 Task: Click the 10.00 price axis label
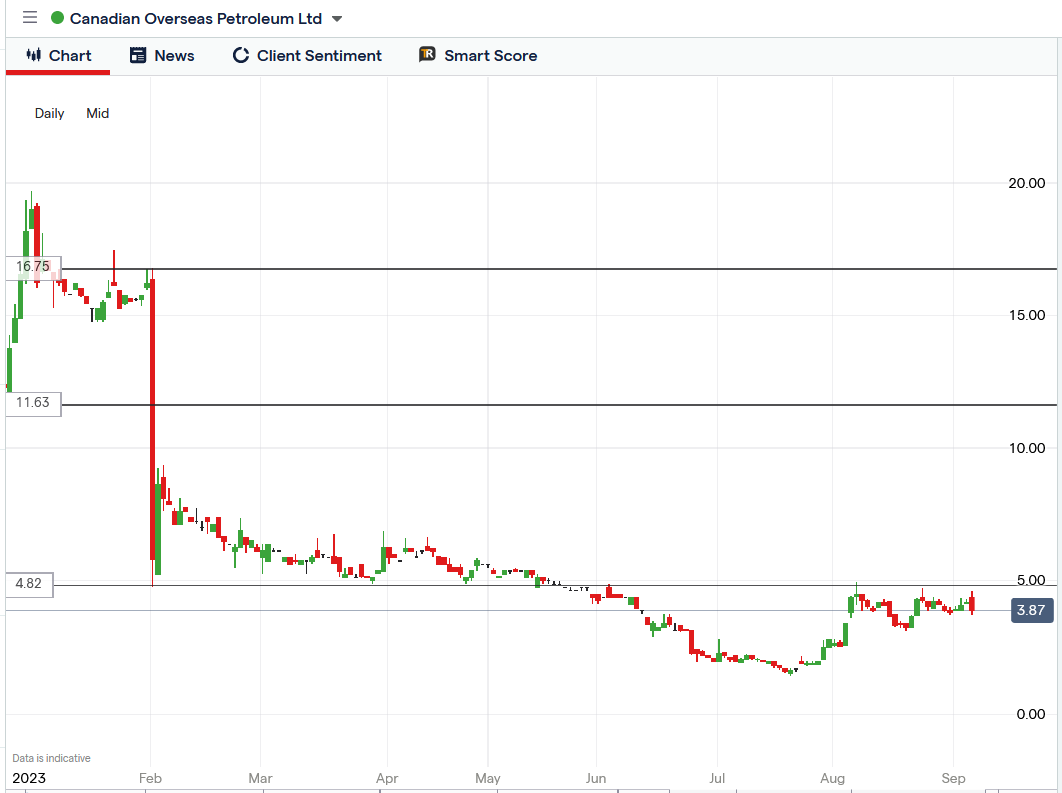pyautogui.click(x=1027, y=448)
